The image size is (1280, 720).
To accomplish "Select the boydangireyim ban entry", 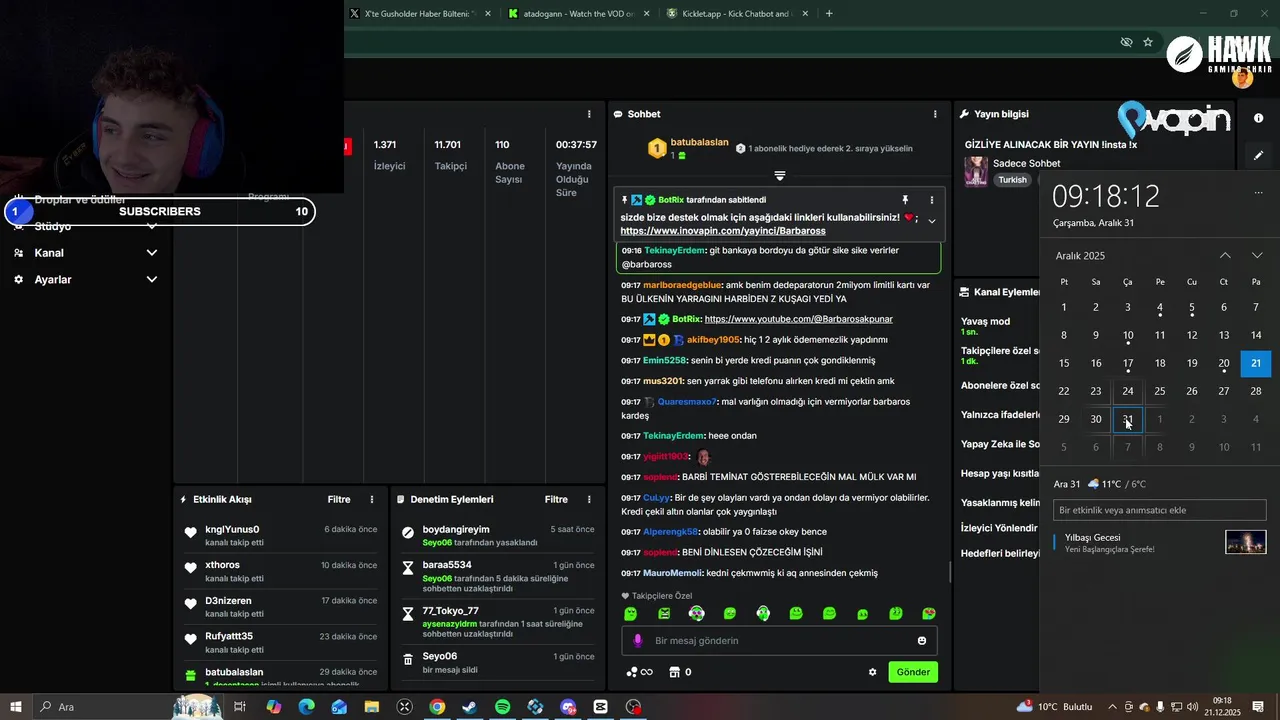I will click(498, 535).
